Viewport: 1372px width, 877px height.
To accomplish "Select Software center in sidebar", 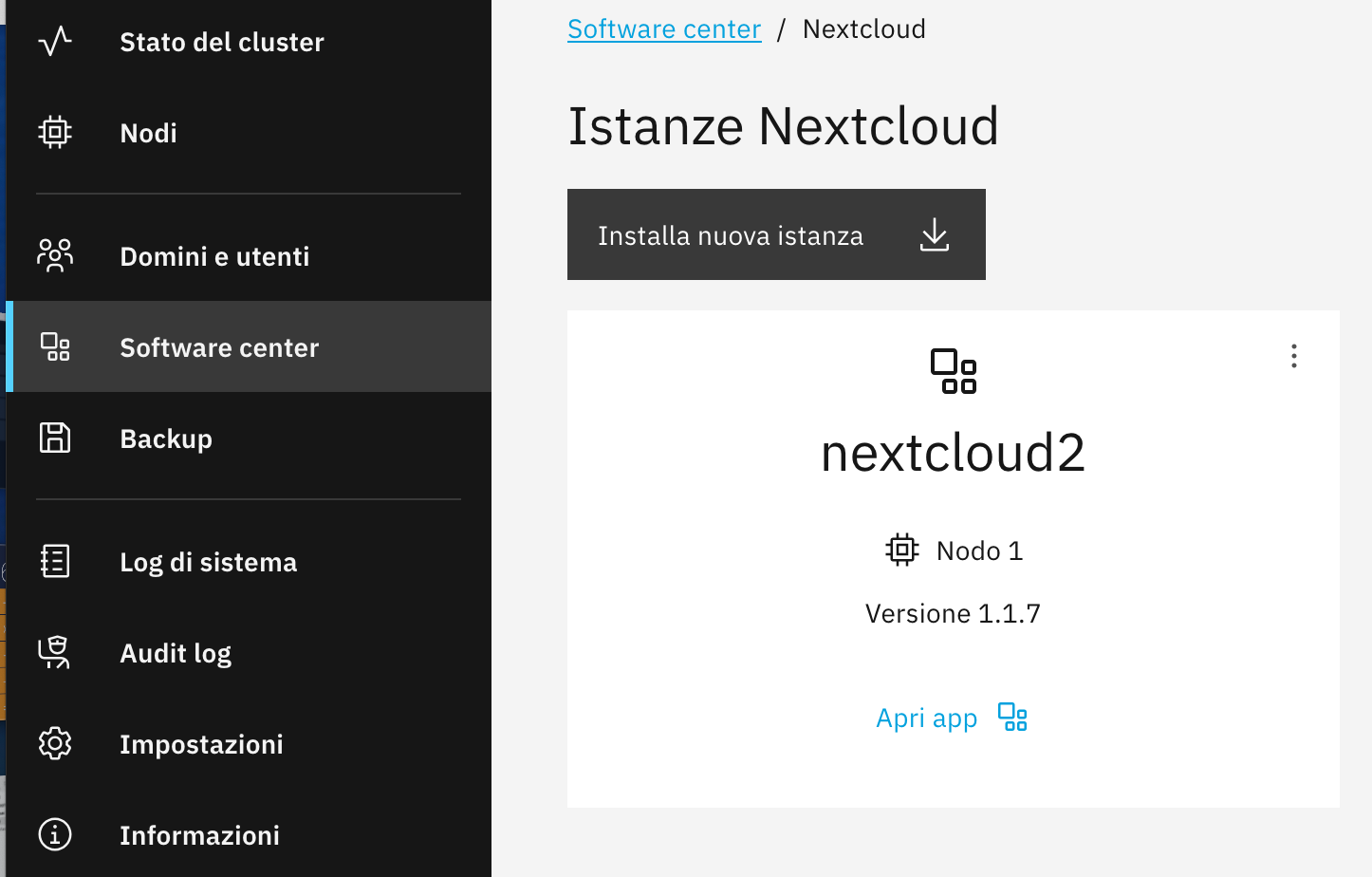I will pos(249,346).
